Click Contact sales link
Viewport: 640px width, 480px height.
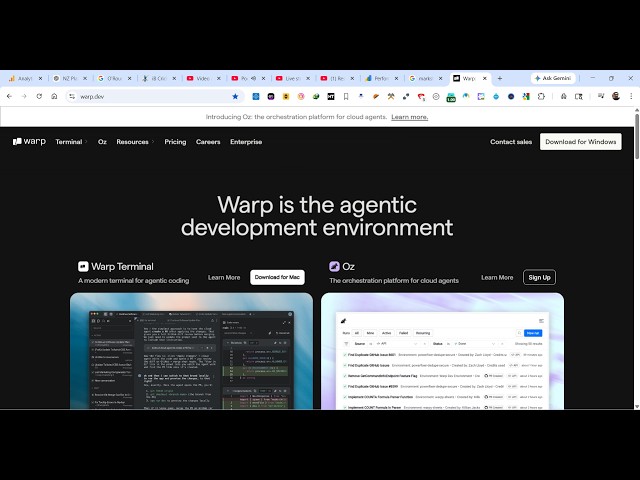click(x=511, y=142)
